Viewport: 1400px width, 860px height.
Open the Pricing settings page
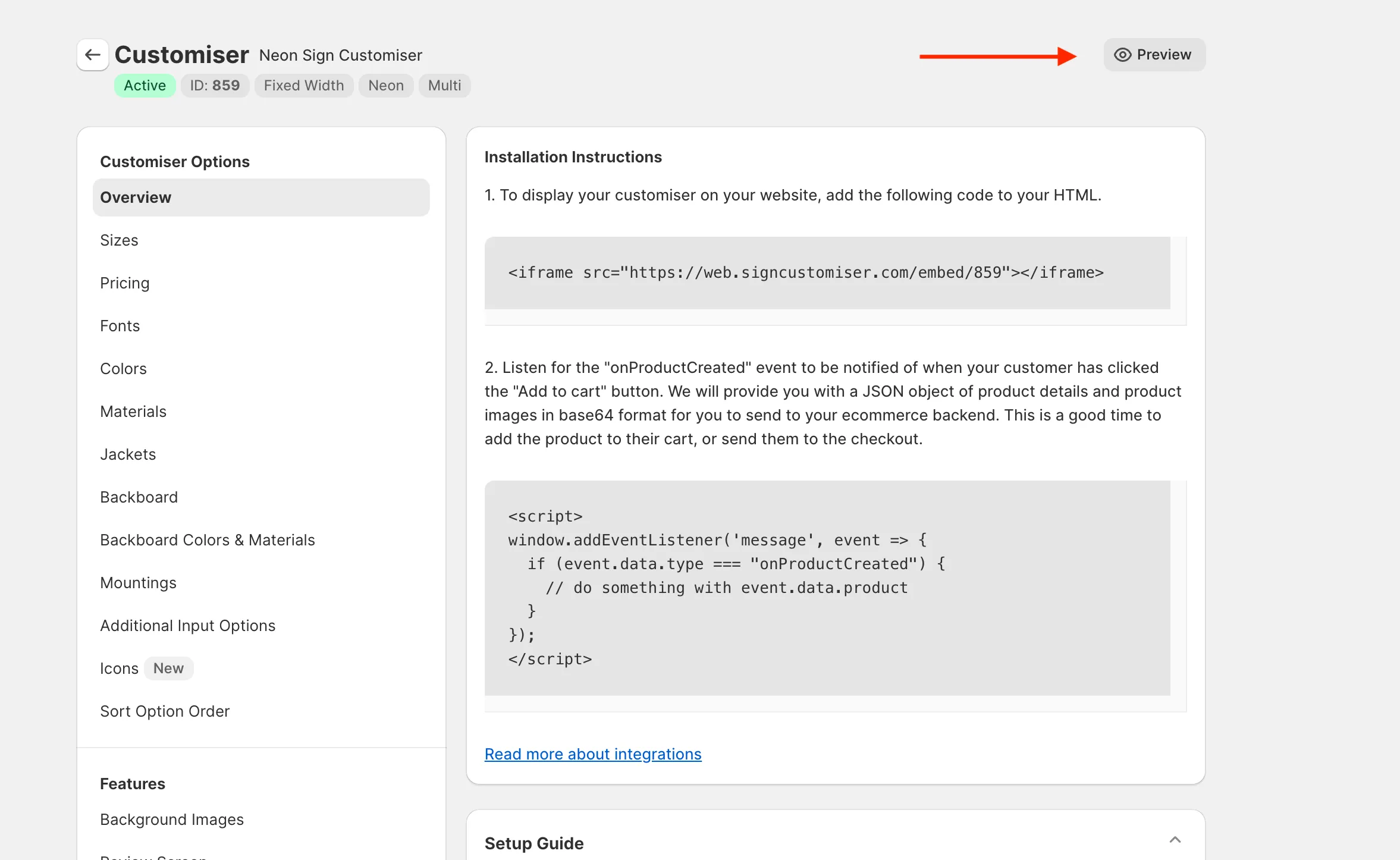(125, 283)
